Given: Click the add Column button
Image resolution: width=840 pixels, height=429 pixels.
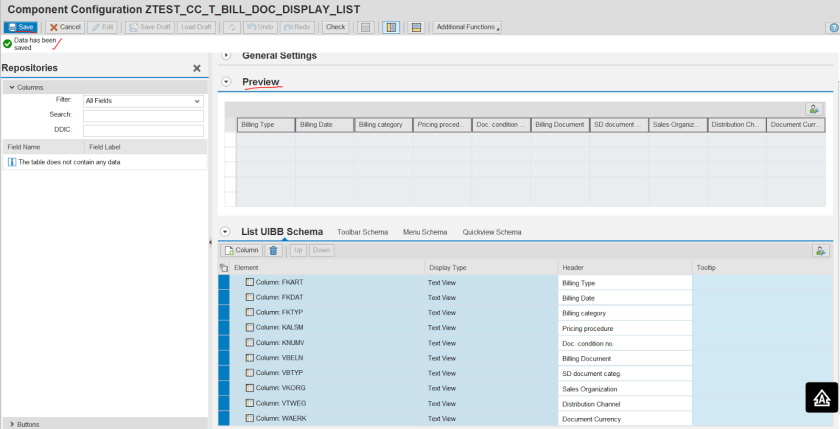Looking at the screenshot, I should pyautogui.click(x=241, y=250).
